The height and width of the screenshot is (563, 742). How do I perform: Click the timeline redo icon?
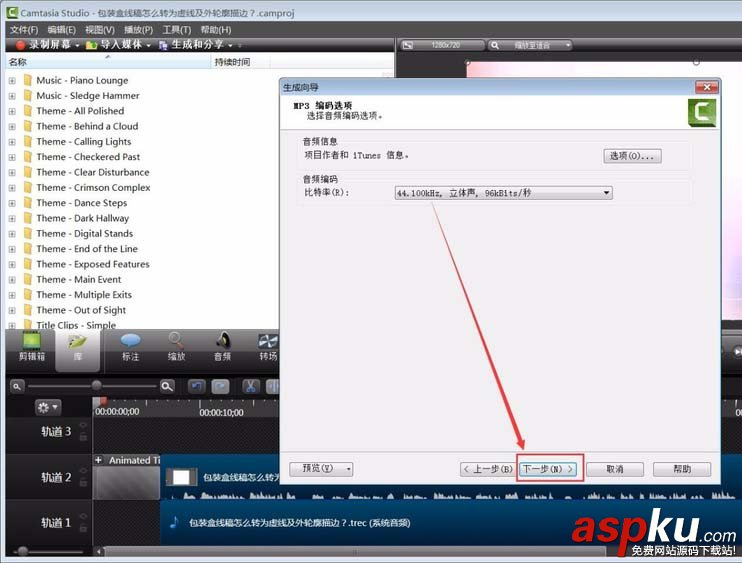pos(221,387)
